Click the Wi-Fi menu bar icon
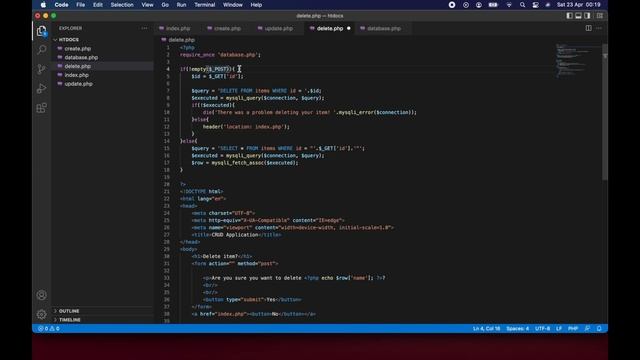 (x=509, y=5)
